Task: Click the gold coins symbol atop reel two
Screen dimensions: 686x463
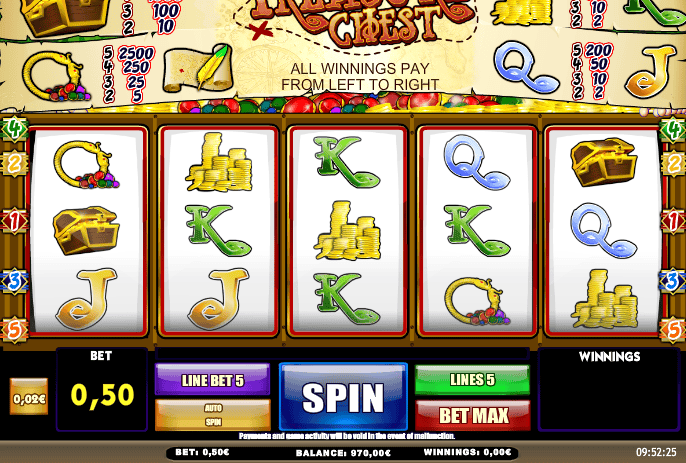Action: 219,162
